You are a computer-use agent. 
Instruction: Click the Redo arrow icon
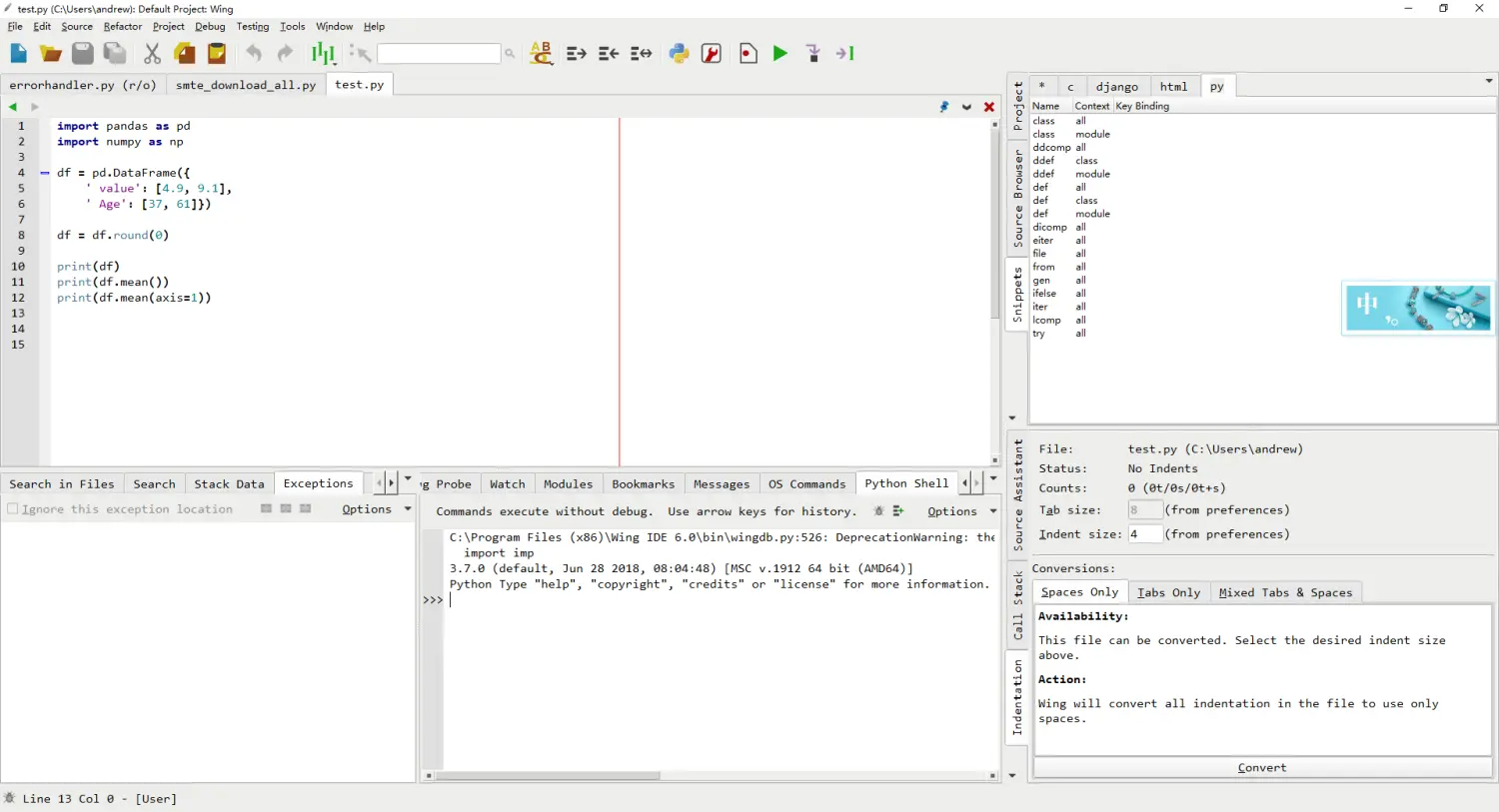tap(286, 54)
